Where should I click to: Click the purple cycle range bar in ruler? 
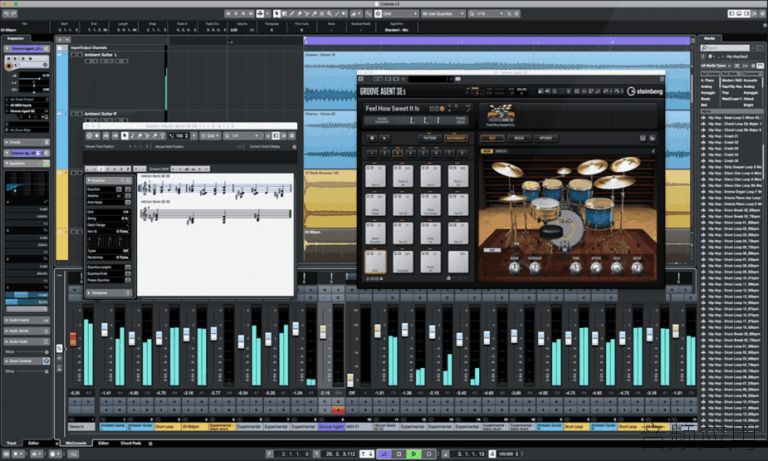(x=497, y=41)
